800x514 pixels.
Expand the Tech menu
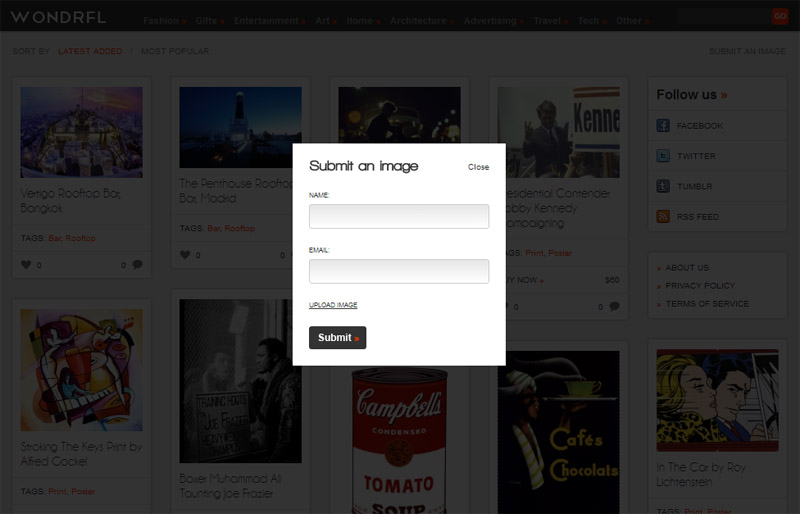click(x=592, y=20)
